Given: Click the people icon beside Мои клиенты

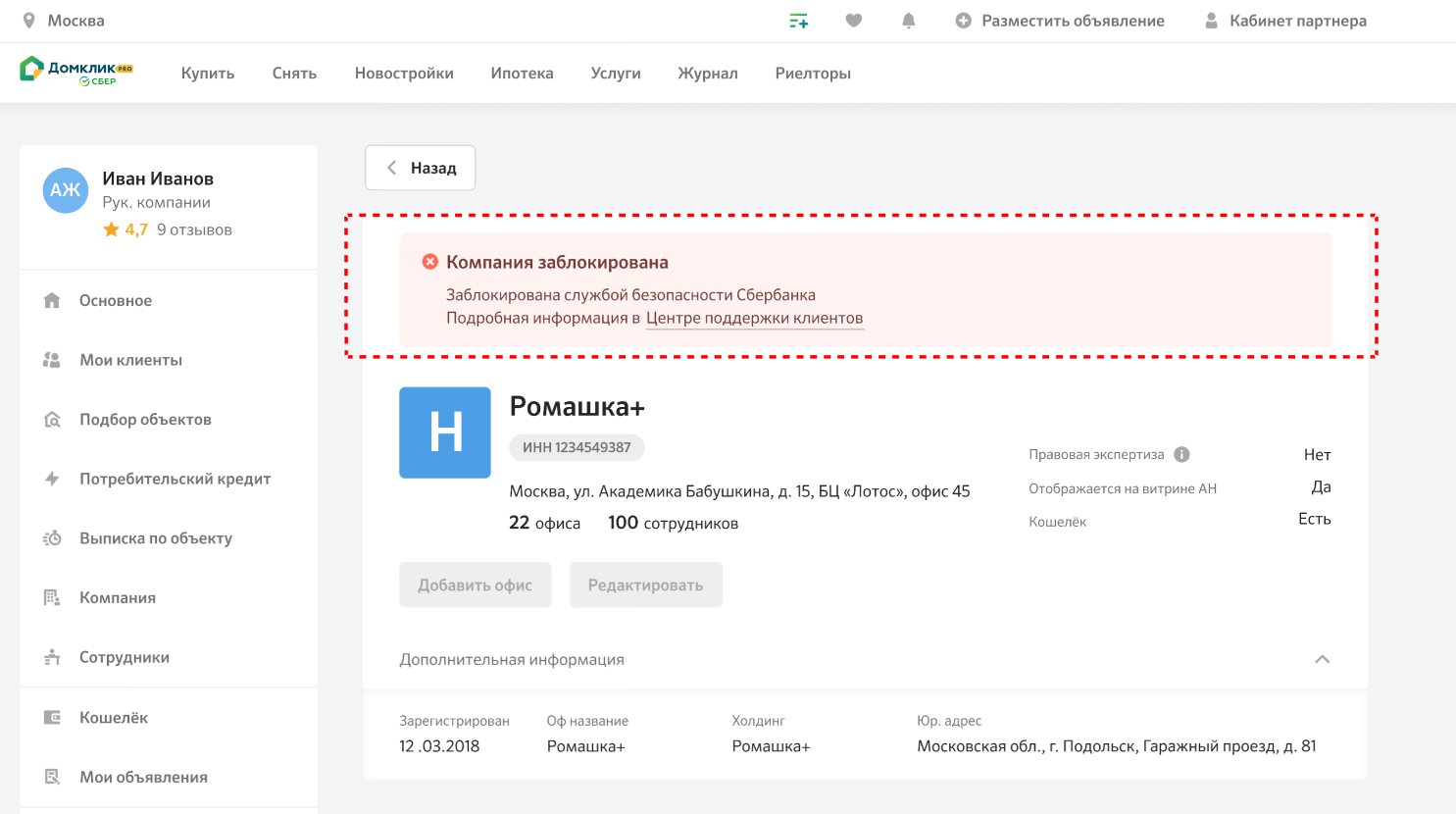Looking at the screenshot, I should point(52,360).
